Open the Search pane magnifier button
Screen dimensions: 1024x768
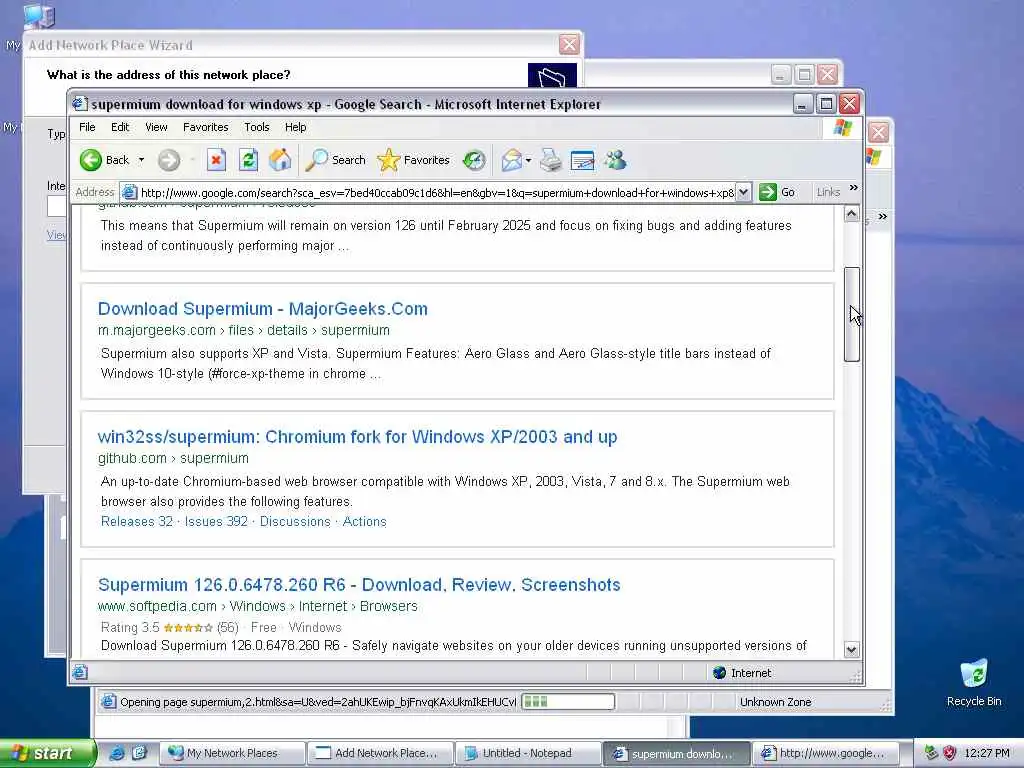(x=336, y=160)
